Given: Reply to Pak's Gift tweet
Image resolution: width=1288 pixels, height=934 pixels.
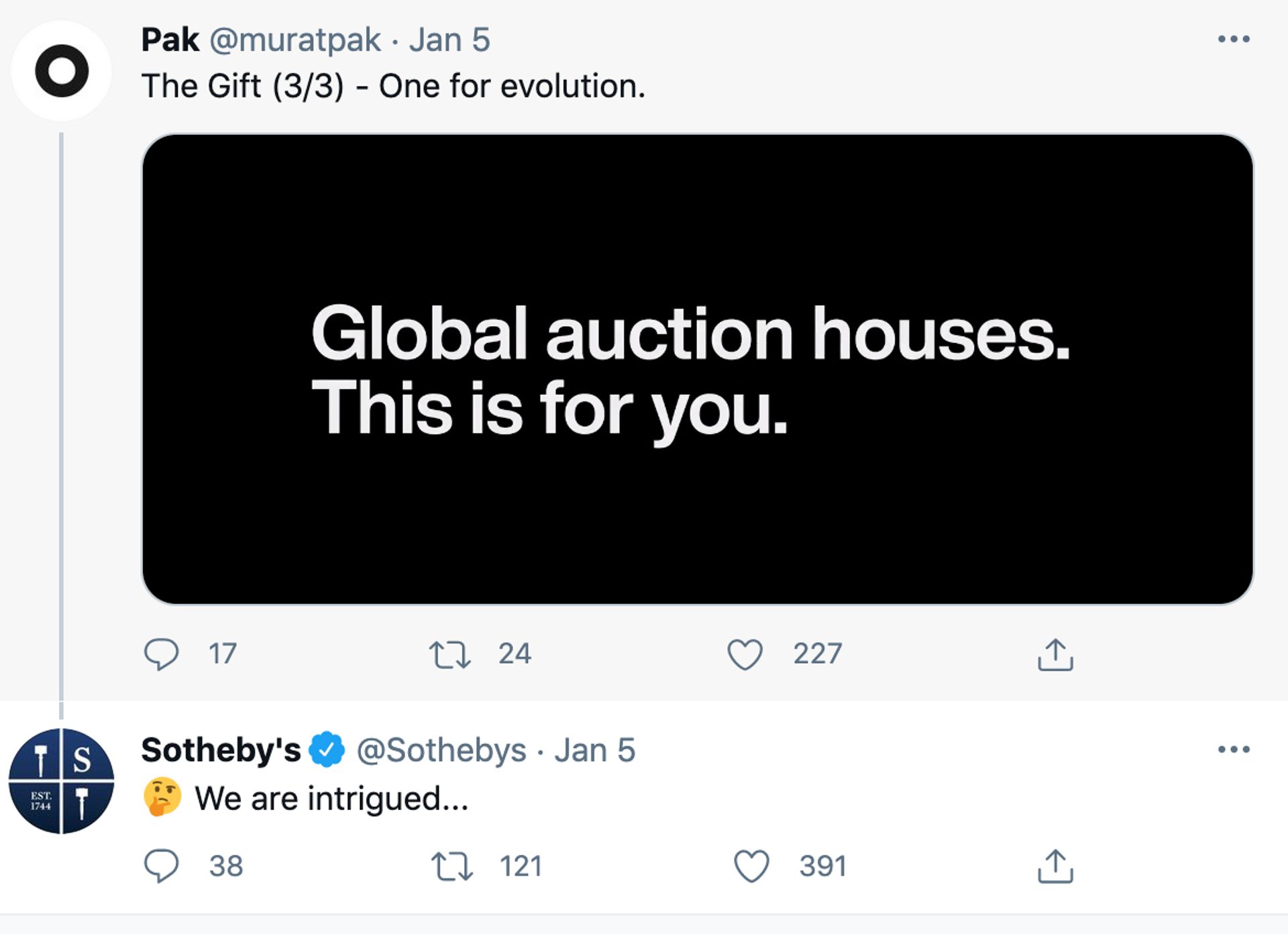Looking at the screenshot, I should [161, 654].
